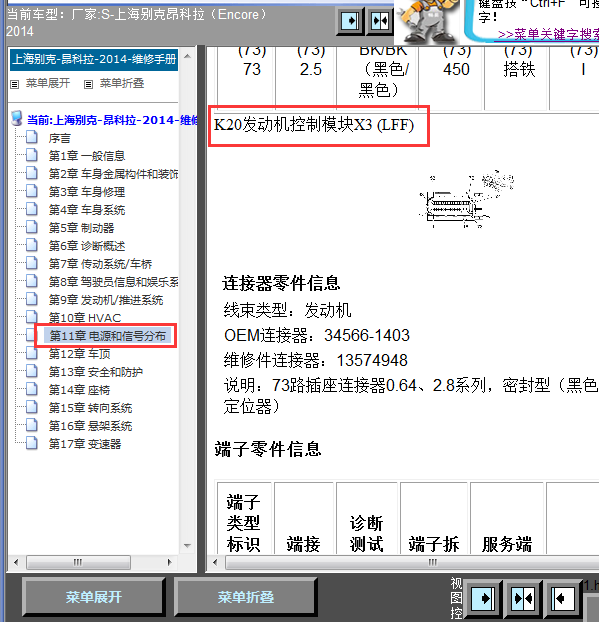Click the top split-view double arrow icon
Image resolution: width=599 pixels, height=622 pixels.
(x=379, y=21)
